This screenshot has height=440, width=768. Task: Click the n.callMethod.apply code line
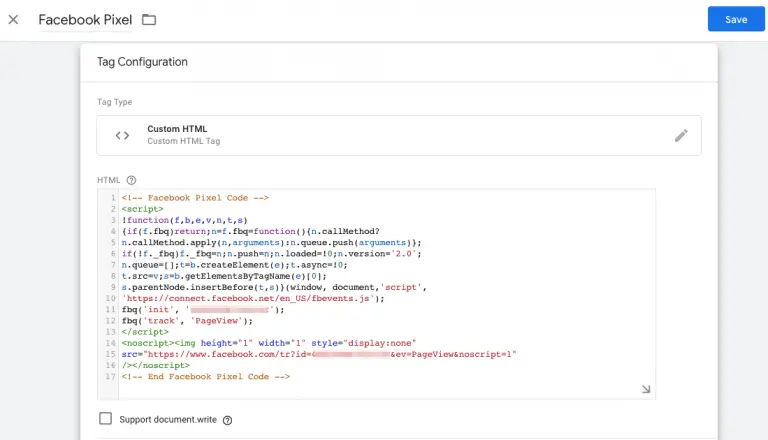pos(271,243)
